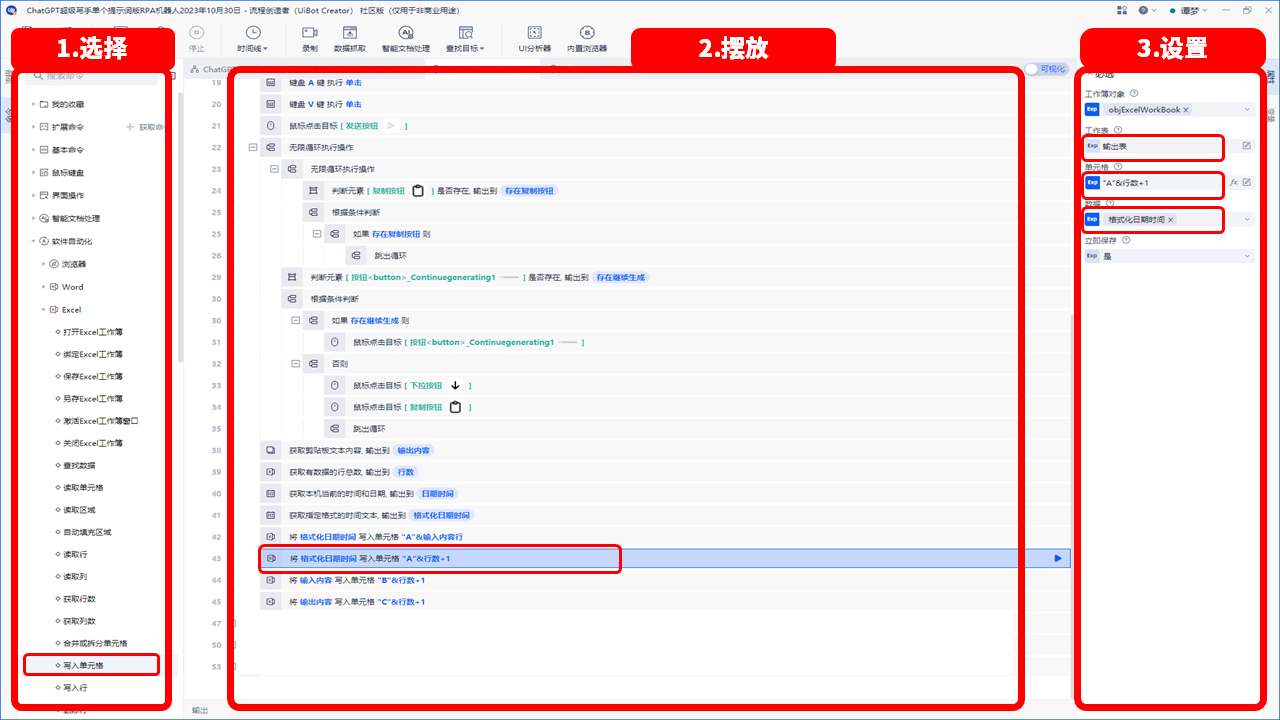Open the 内置浏览器 built-in browser

tap(587, 39)
